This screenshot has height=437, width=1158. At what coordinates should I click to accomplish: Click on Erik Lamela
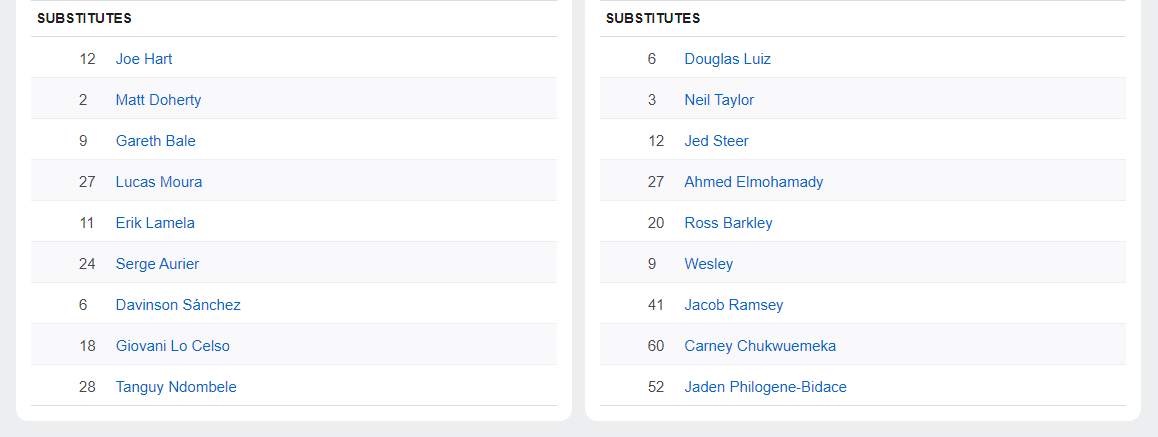[155, 223]
